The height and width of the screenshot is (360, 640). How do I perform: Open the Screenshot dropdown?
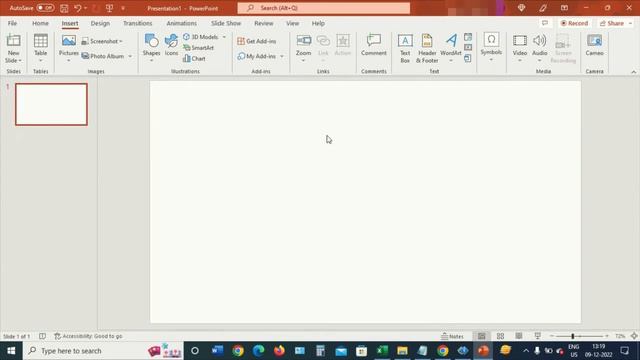click(x=102, y=41)
